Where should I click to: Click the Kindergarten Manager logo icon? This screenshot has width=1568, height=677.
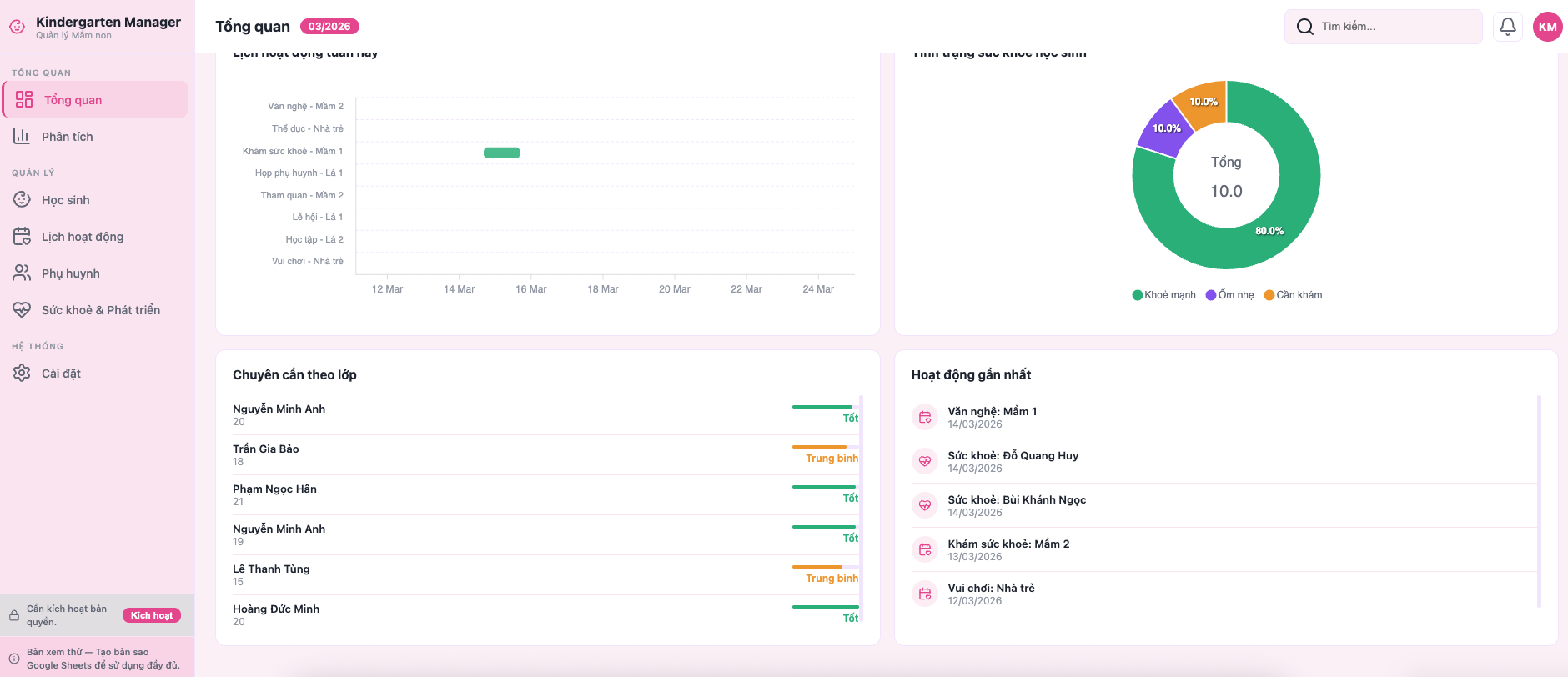17,27
